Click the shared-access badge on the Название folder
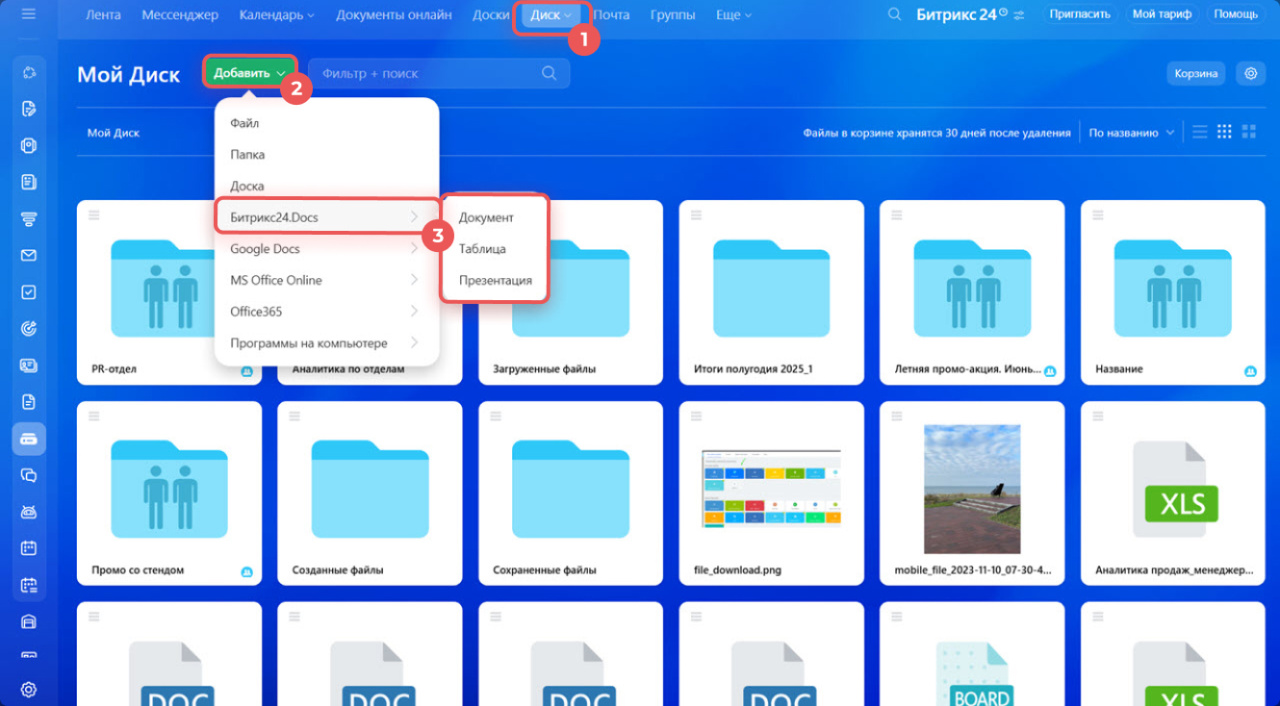The width and height of the screenshot is (1280, 706). 1250,371
